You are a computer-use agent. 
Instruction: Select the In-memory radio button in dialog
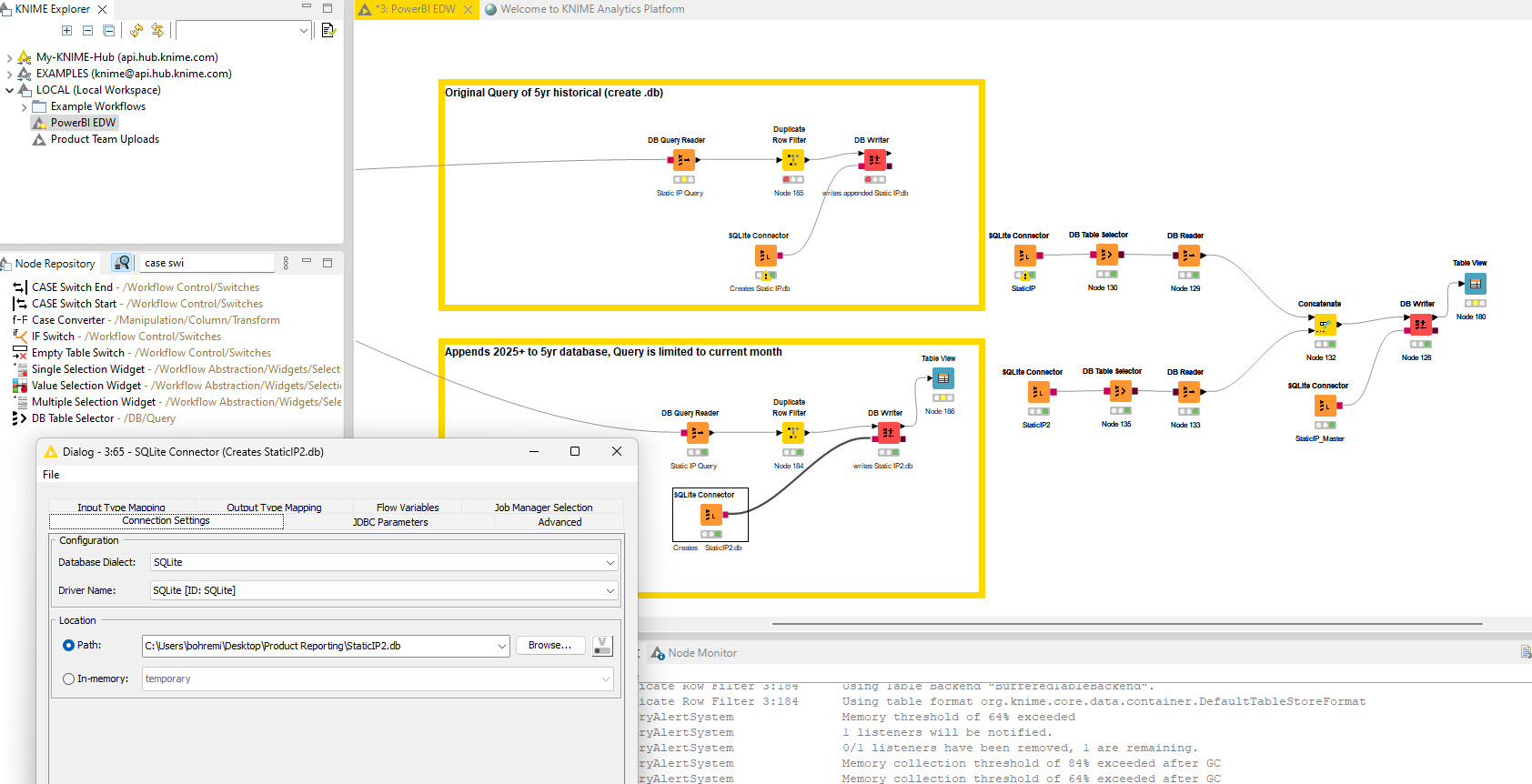pyautogui.click(x=69, y=678)
